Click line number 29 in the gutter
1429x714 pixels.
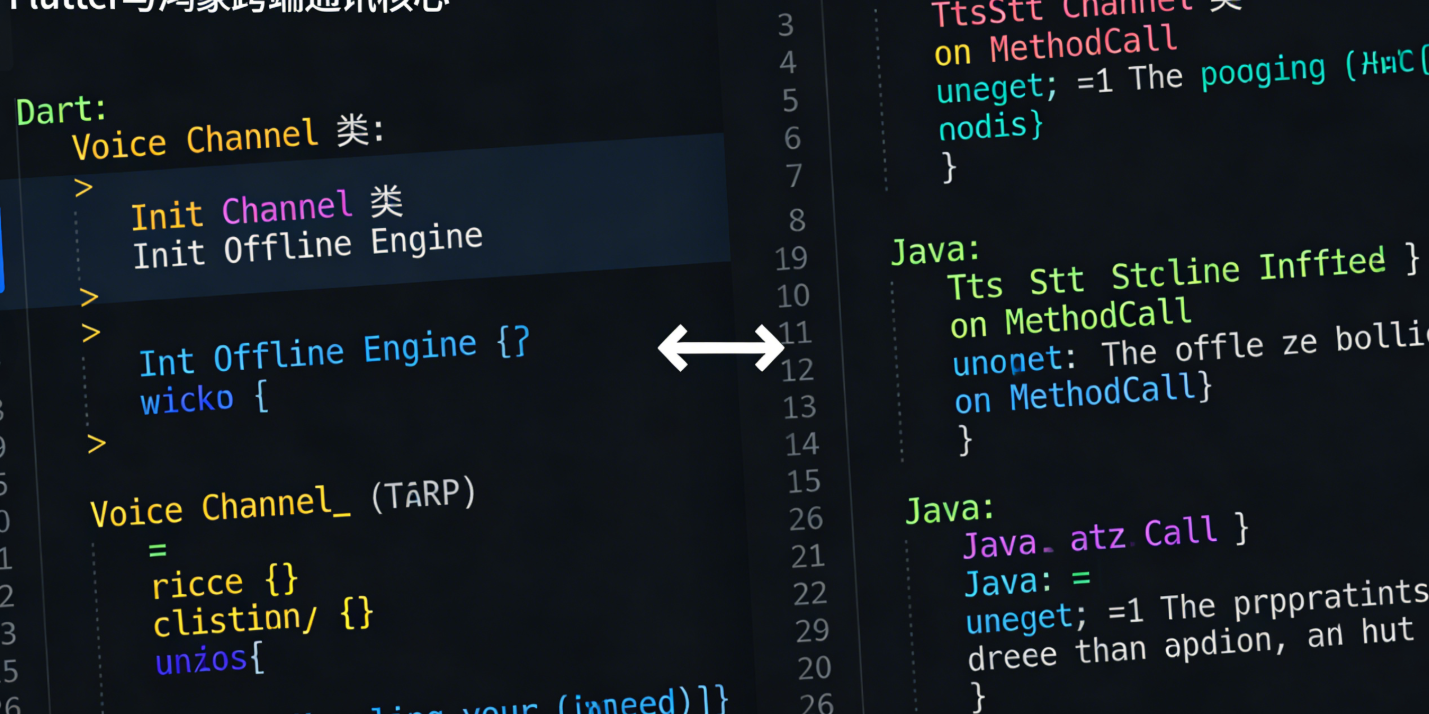click(x=812, y=631)
